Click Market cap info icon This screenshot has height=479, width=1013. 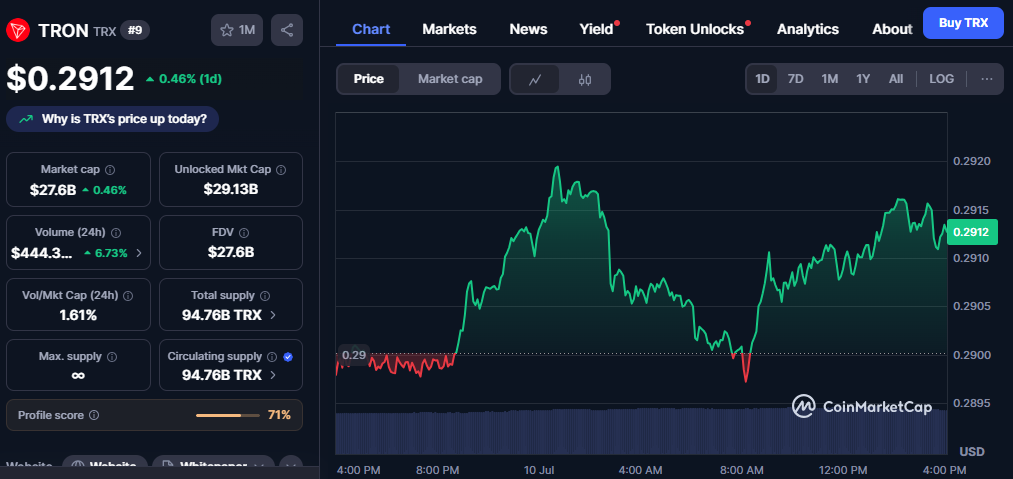[110, 170]
